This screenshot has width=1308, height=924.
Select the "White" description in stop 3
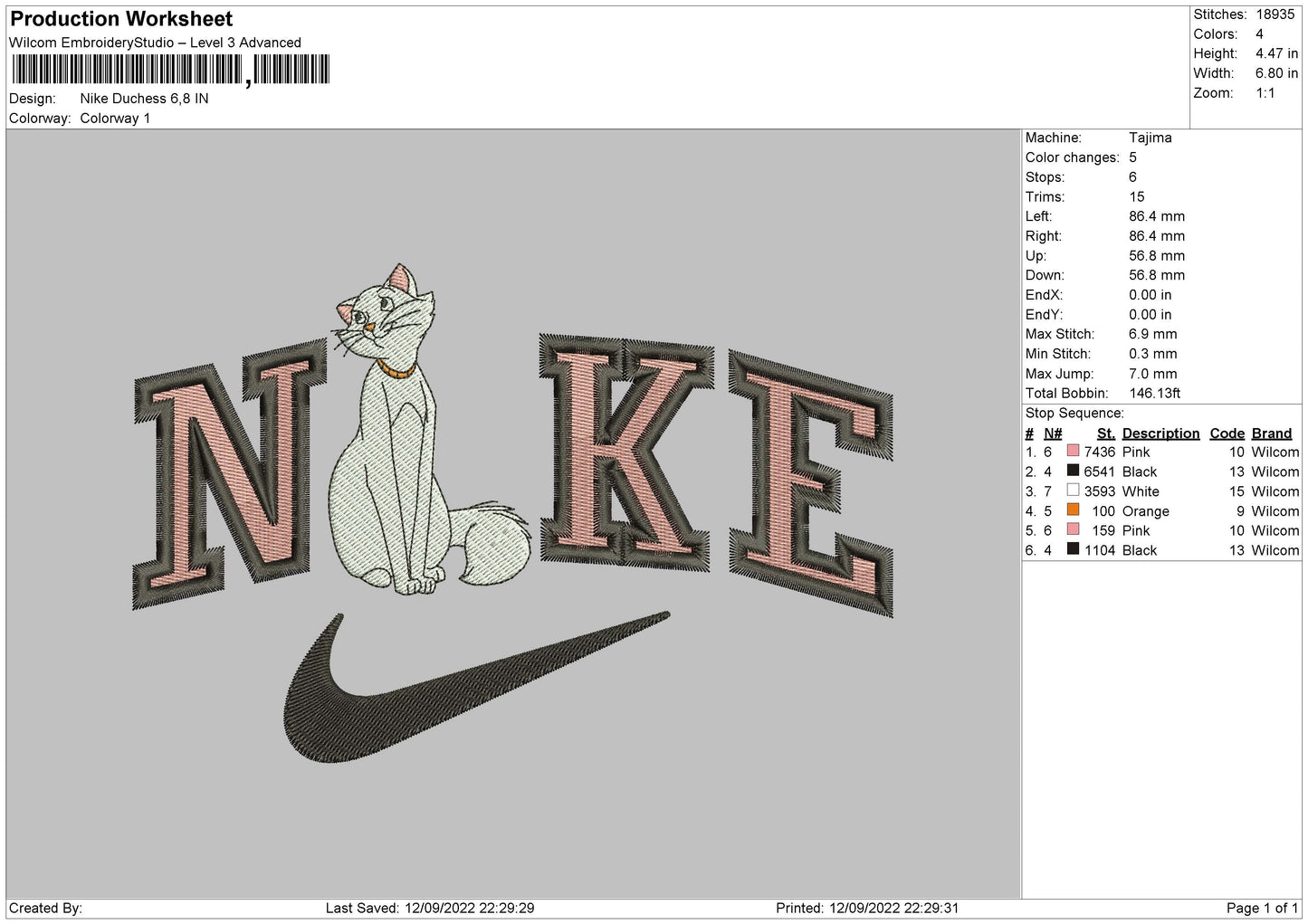pos(1141,491)
